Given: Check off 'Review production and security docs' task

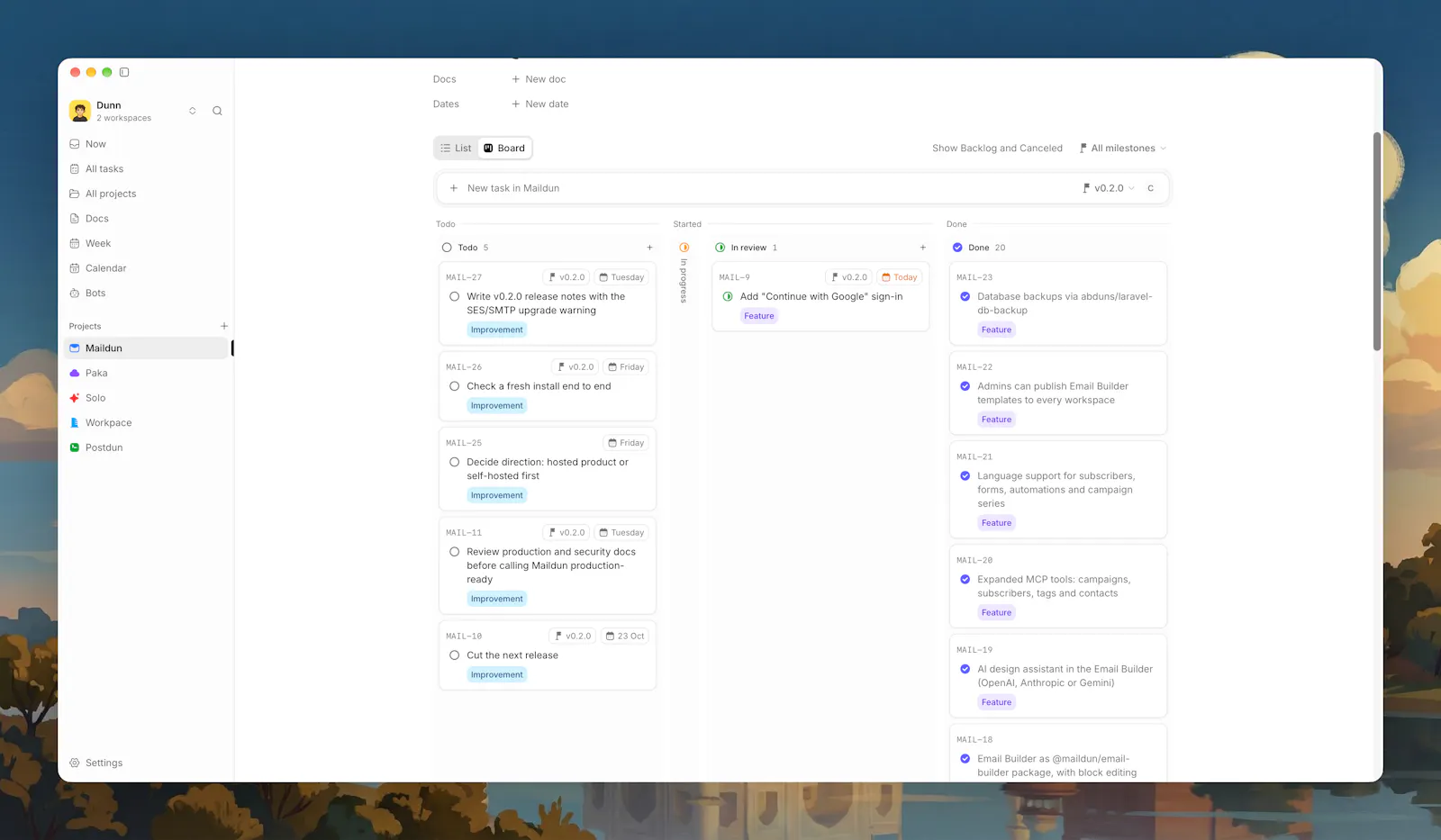Looking at the screenshot, I should (x=455, y=552).
